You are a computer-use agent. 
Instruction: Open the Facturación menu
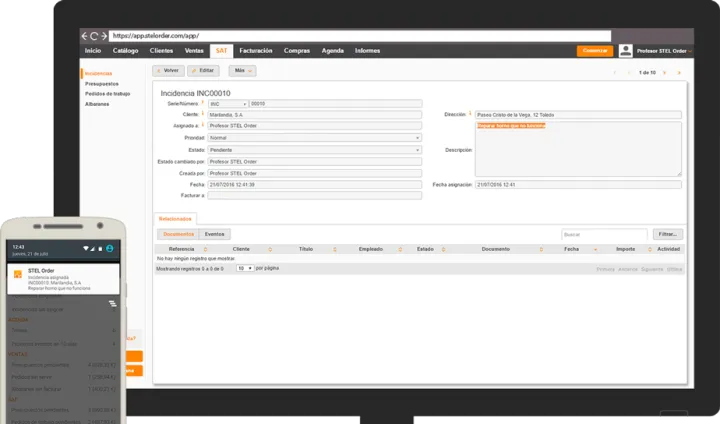[255, 50]
